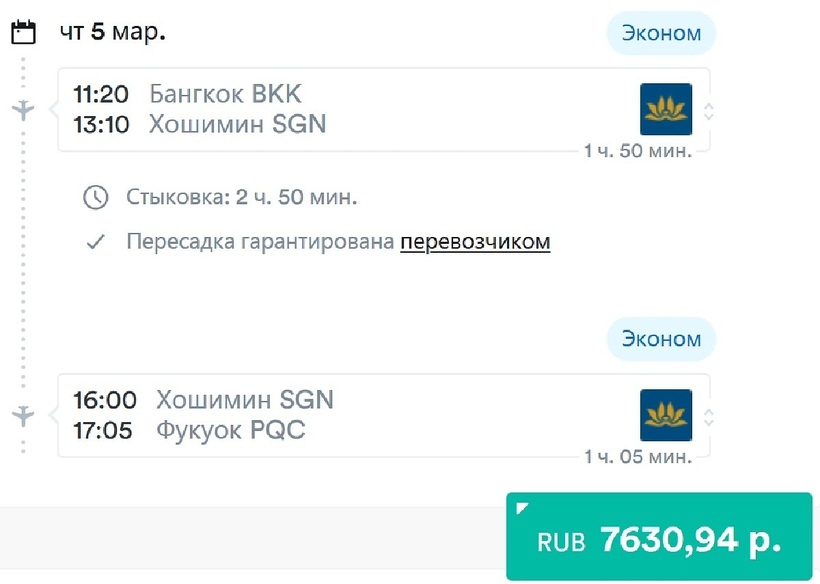Click the plane icon for the 16:00 flight
The width and height of the screenshot is (820, 584).
(23, 415)
